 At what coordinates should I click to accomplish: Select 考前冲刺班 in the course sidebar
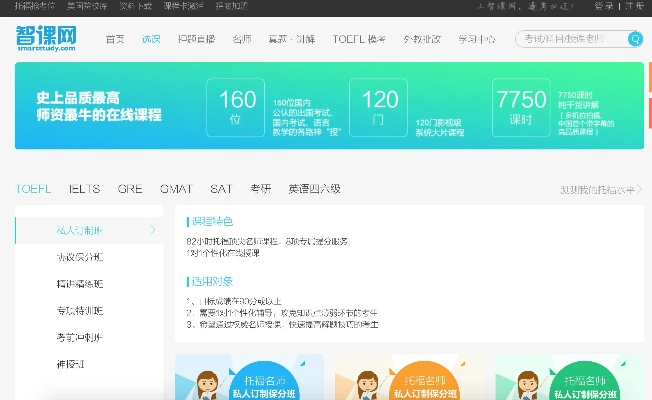79,337
